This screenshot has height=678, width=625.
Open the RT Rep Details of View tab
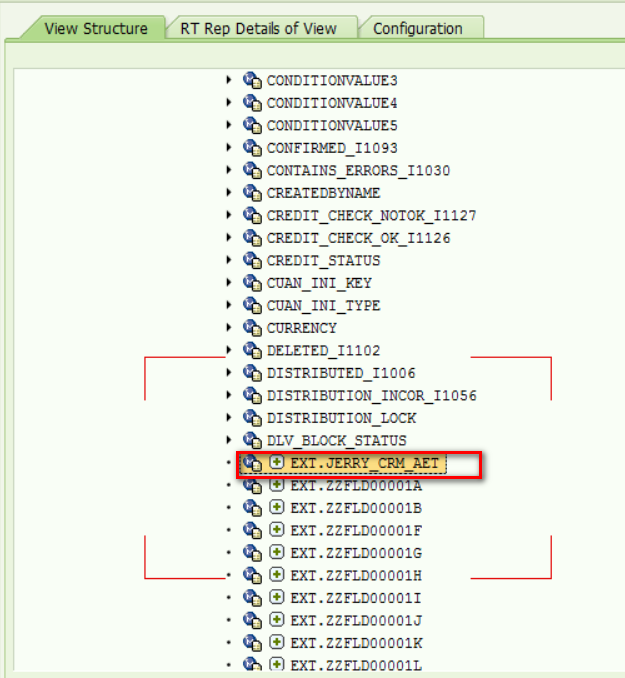point(258,29)
